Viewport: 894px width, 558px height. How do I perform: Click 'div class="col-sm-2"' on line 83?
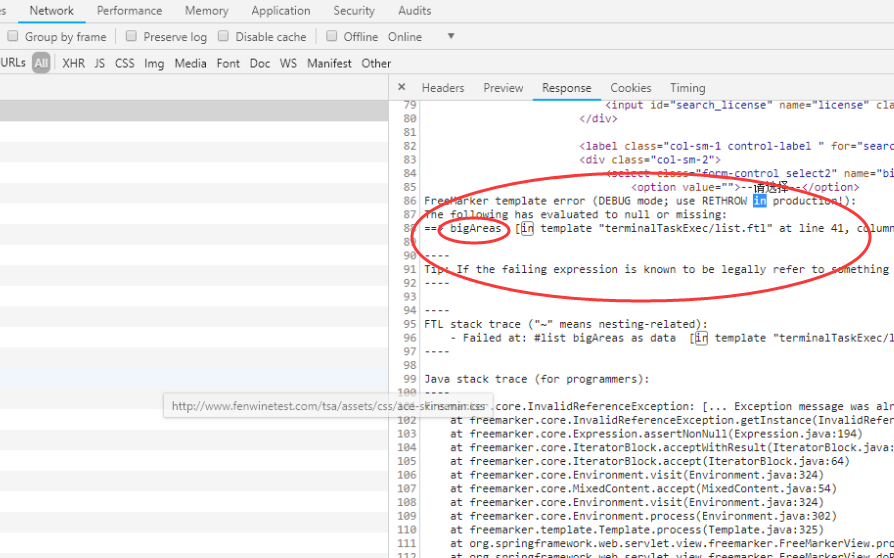click(x=650, y=160)
